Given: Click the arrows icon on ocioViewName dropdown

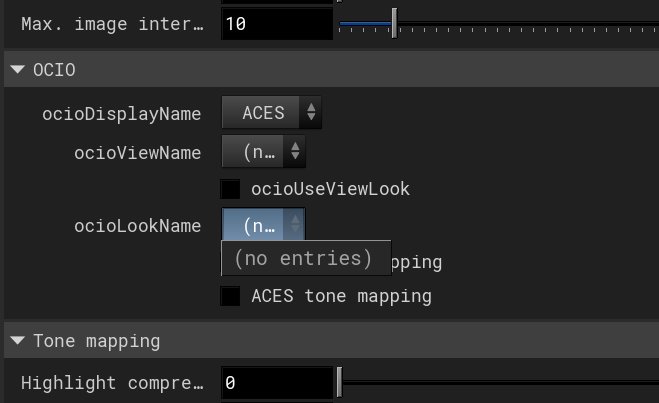Looking at the screenshot, I should pyautogui.click(x=294, y=152).
